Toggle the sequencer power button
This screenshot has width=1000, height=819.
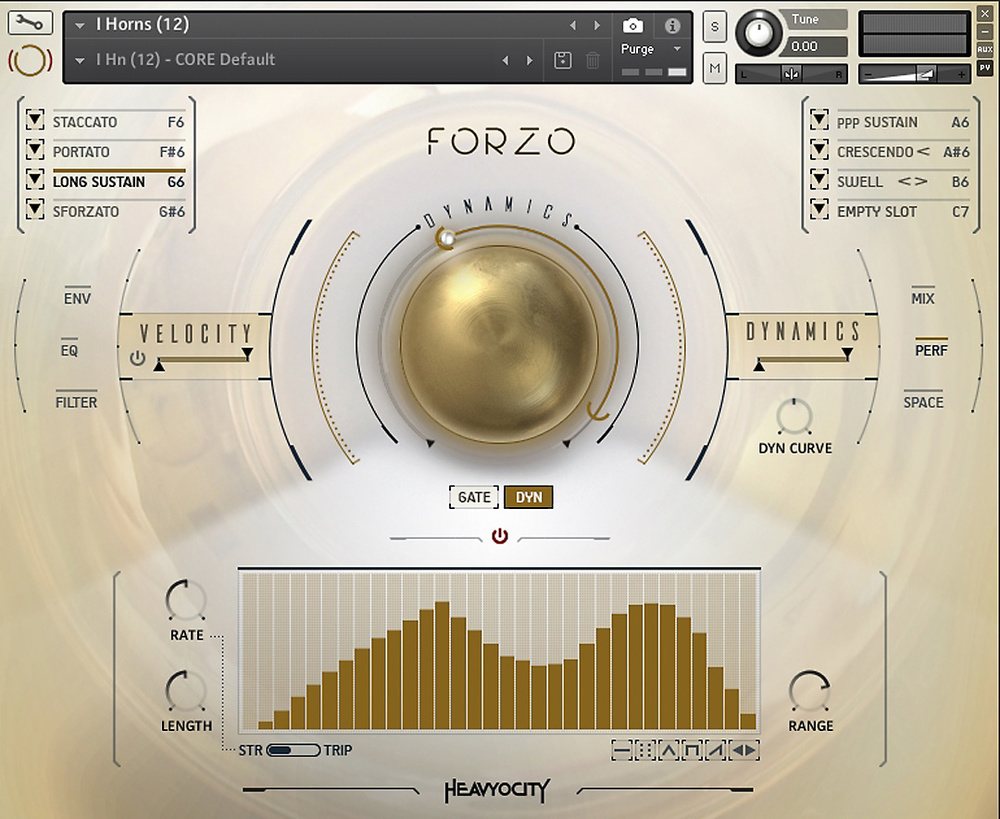point(500,537)
